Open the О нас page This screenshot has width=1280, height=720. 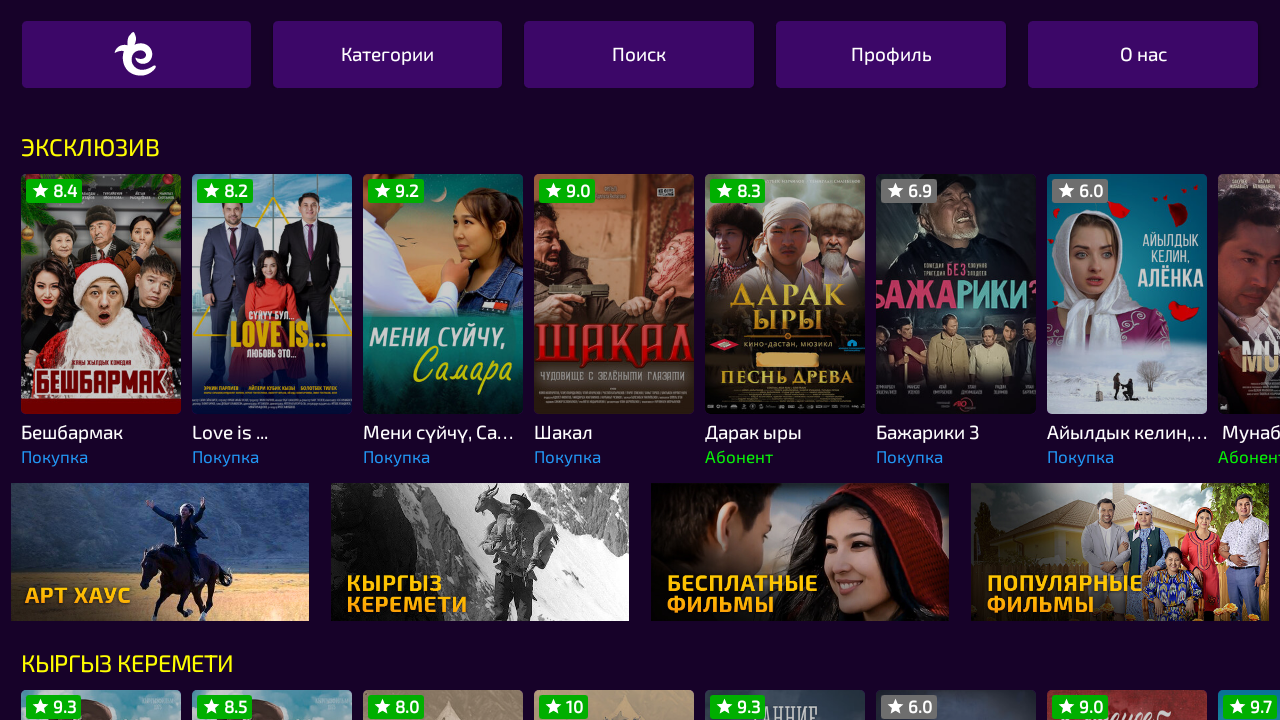pyautogui.click(x=1143, y=54)
